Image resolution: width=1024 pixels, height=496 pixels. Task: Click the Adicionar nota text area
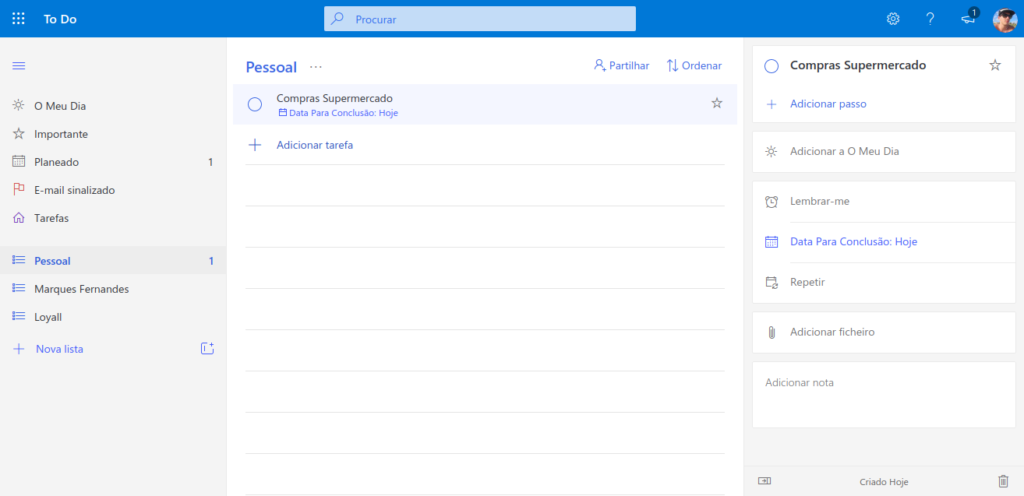coord(884,395)
